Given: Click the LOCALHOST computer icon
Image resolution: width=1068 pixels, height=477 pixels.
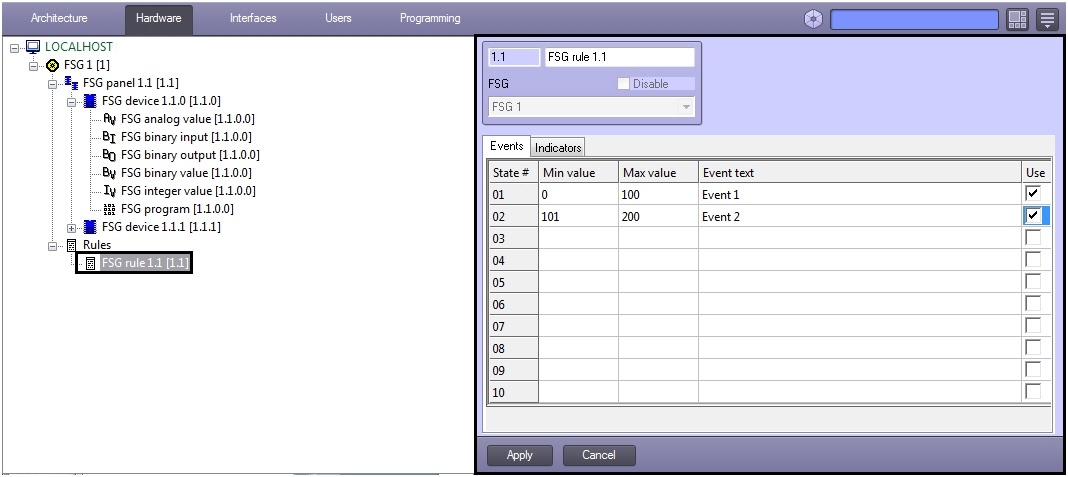Looking at the screenshot, I should pos(33,47).
